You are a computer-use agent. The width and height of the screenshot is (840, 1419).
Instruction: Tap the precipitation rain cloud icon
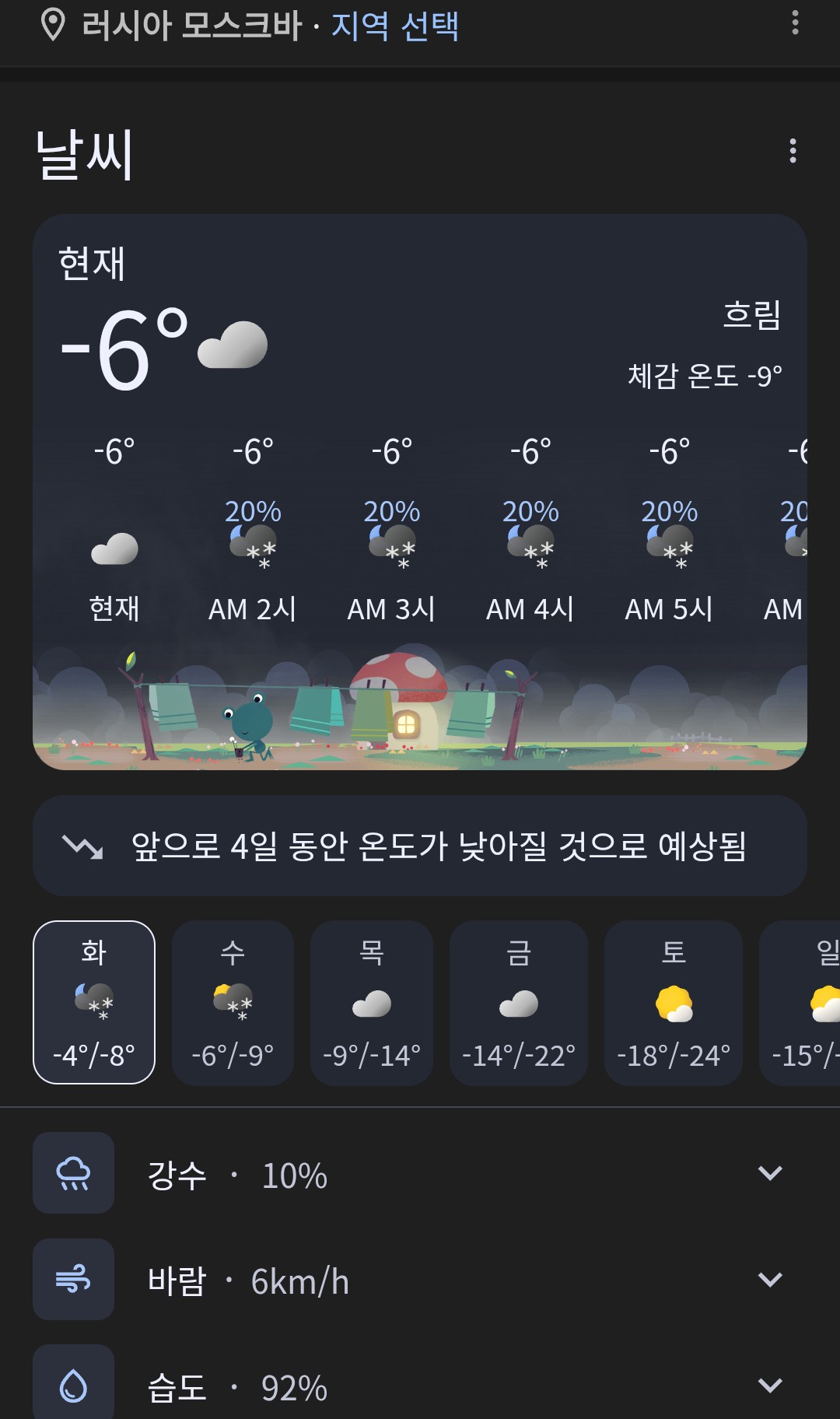click(x=74, y=1172)
